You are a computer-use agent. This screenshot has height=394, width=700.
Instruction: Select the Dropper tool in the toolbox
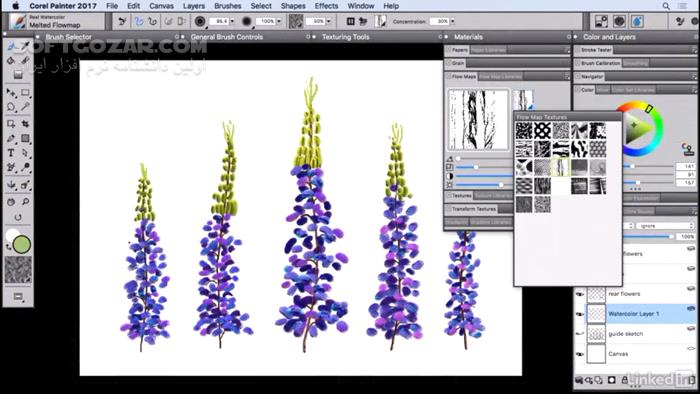pos(25,46)
